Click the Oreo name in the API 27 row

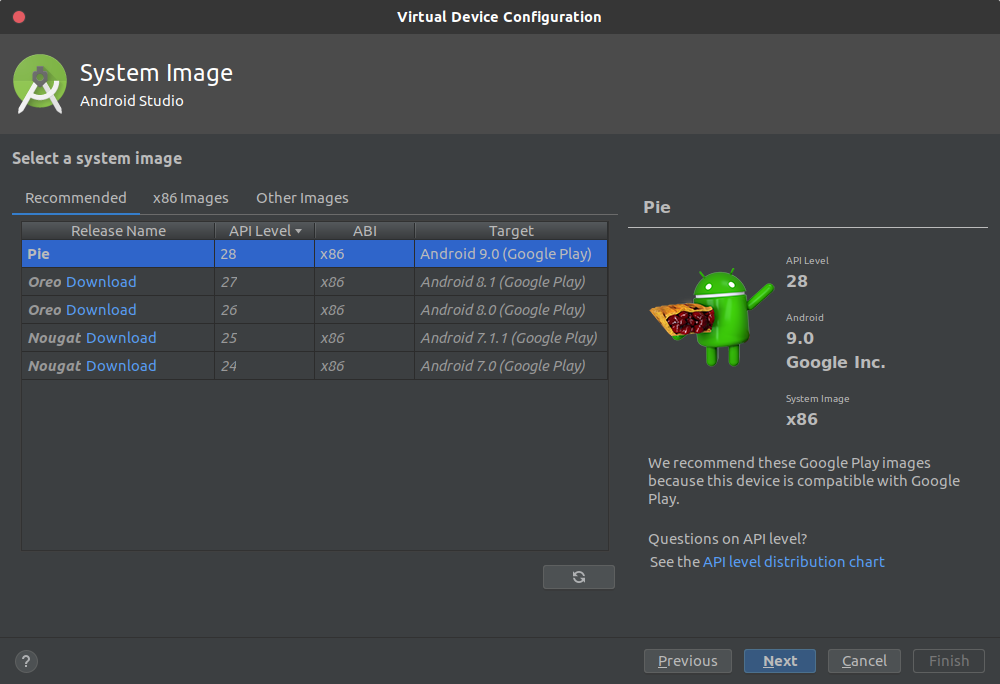[x=45, y=282]
